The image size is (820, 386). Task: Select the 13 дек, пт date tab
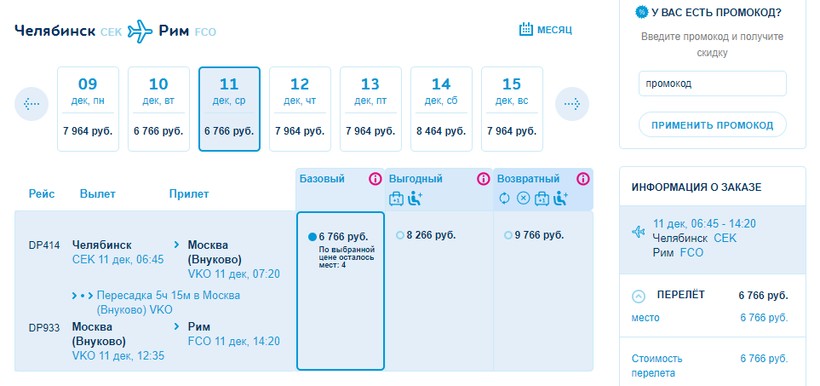[x=370, y=109]
